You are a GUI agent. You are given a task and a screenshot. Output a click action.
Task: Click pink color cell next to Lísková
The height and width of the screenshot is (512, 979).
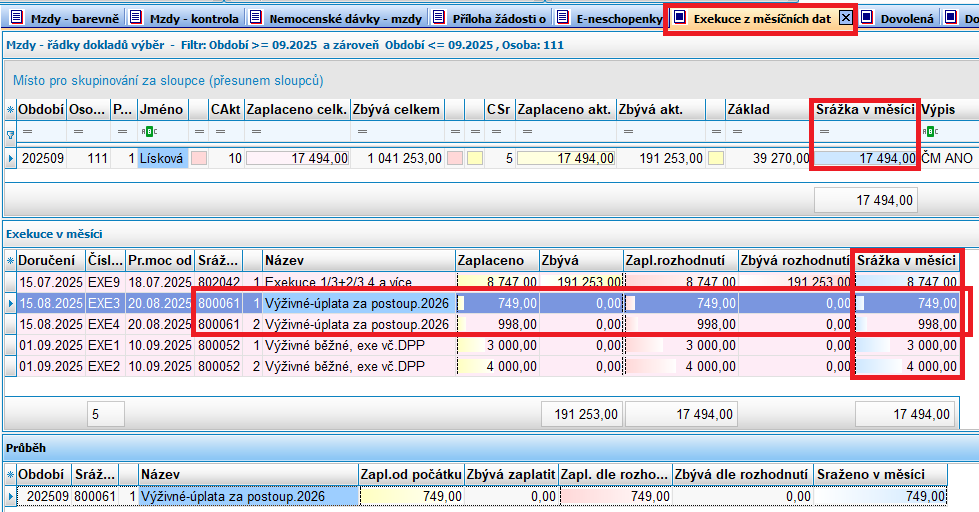coord(198,158)
